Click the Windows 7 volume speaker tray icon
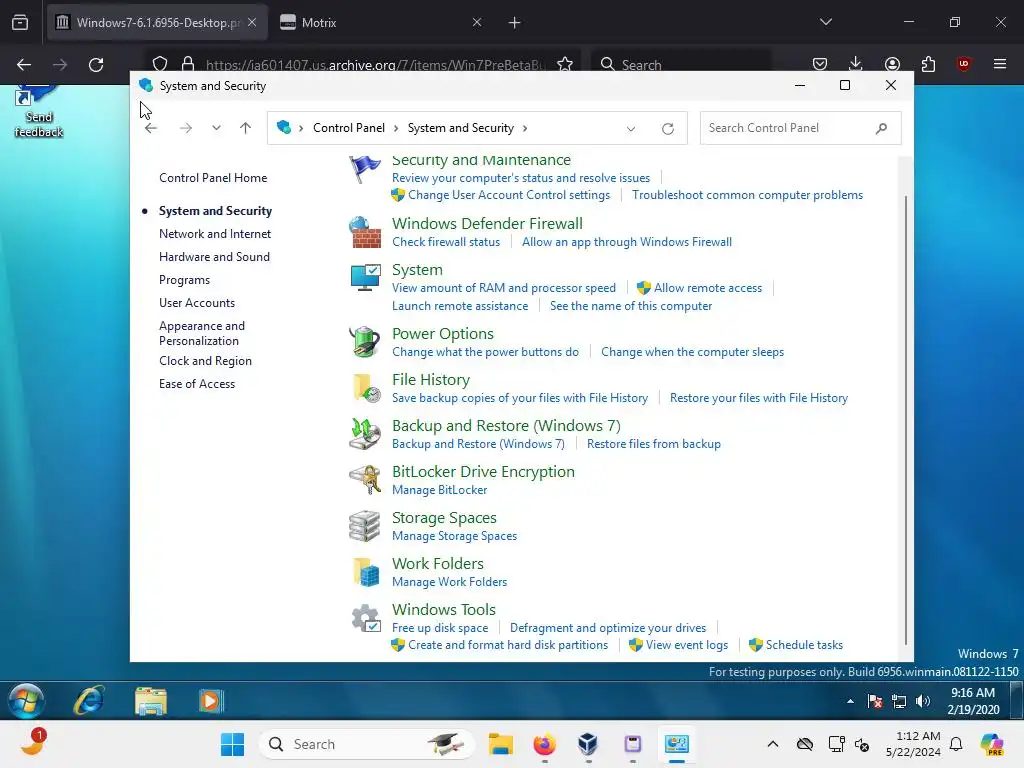 (923, 701)
